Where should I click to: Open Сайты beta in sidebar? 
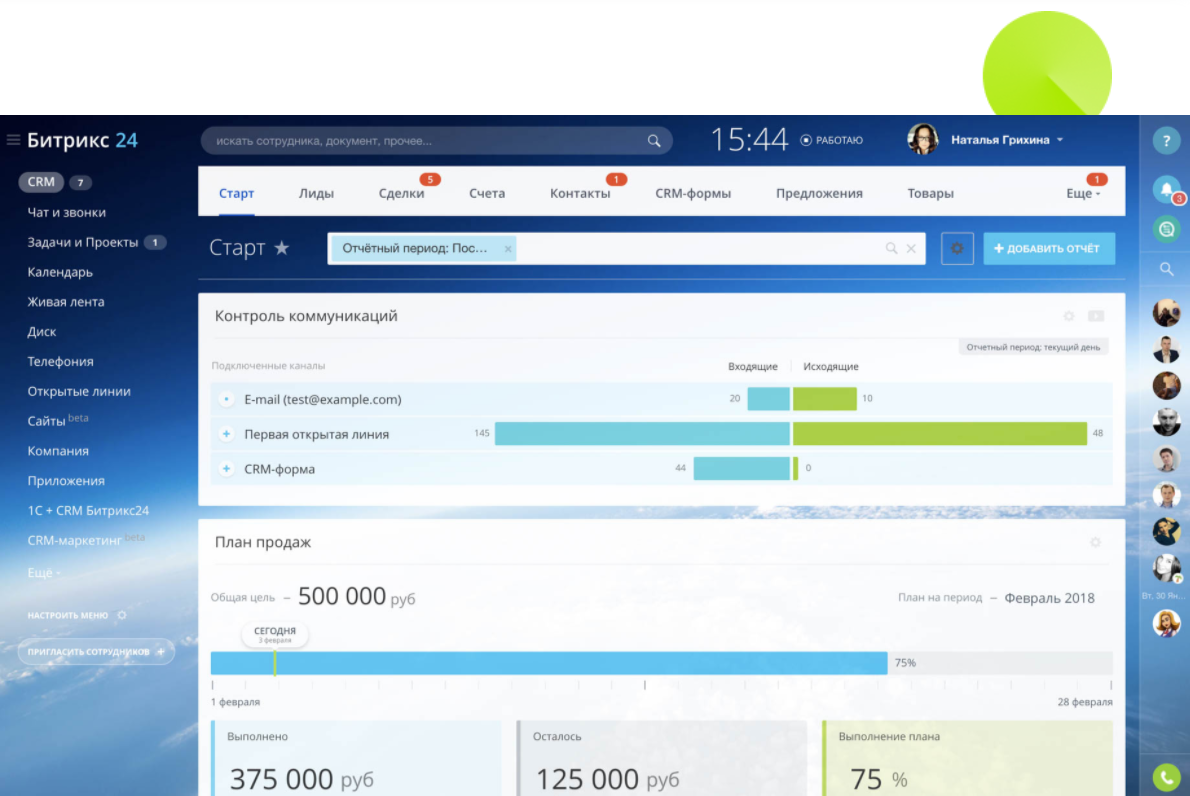click(58, 420)
